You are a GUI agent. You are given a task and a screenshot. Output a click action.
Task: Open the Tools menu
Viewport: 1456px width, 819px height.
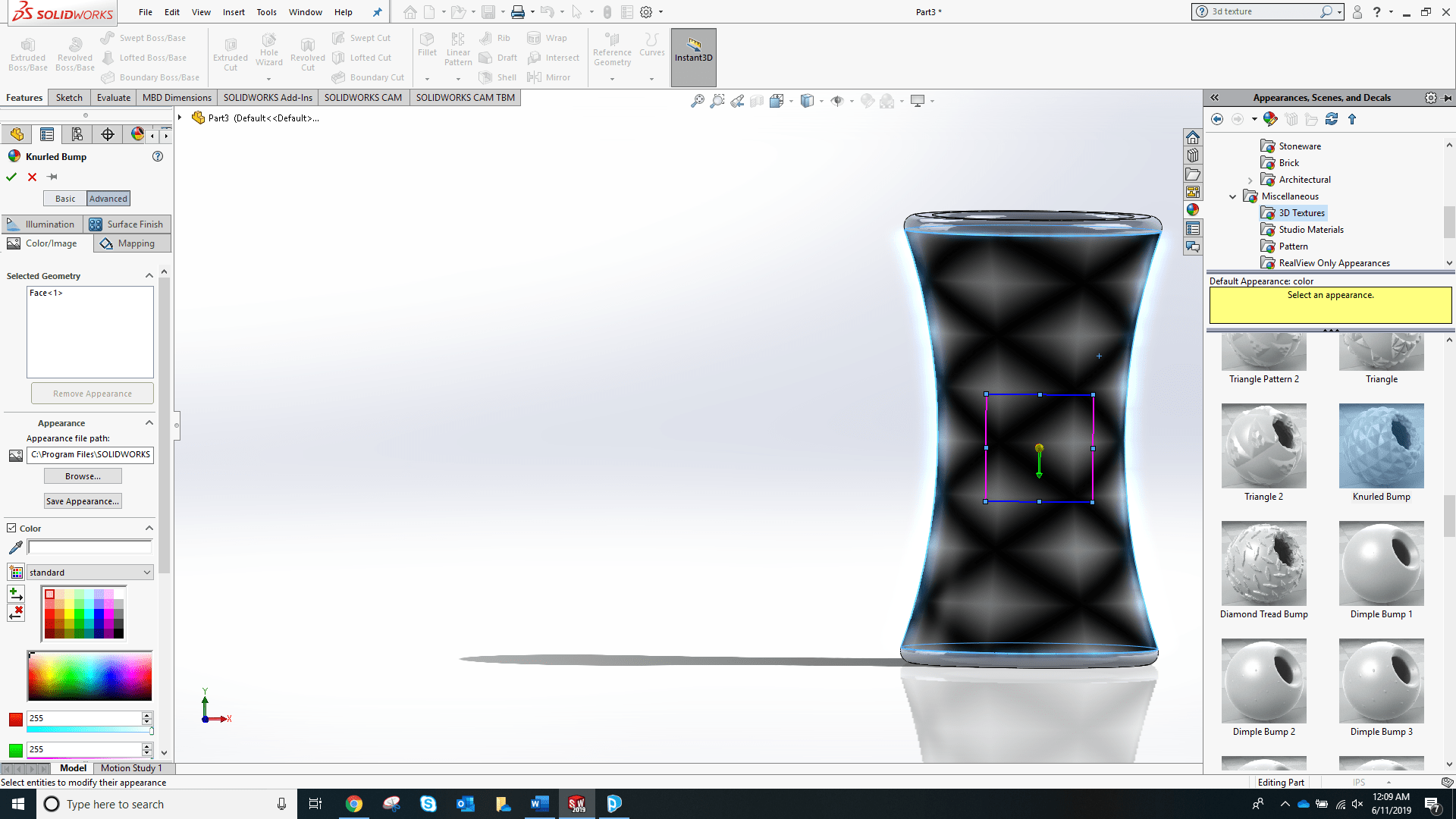(x=266, y=12)
